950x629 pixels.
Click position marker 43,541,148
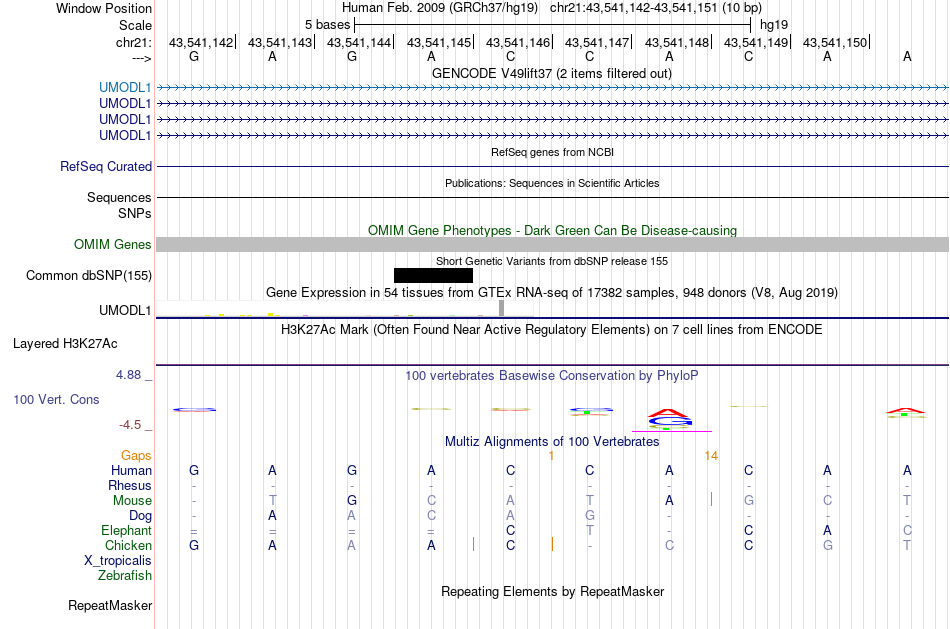677,42
